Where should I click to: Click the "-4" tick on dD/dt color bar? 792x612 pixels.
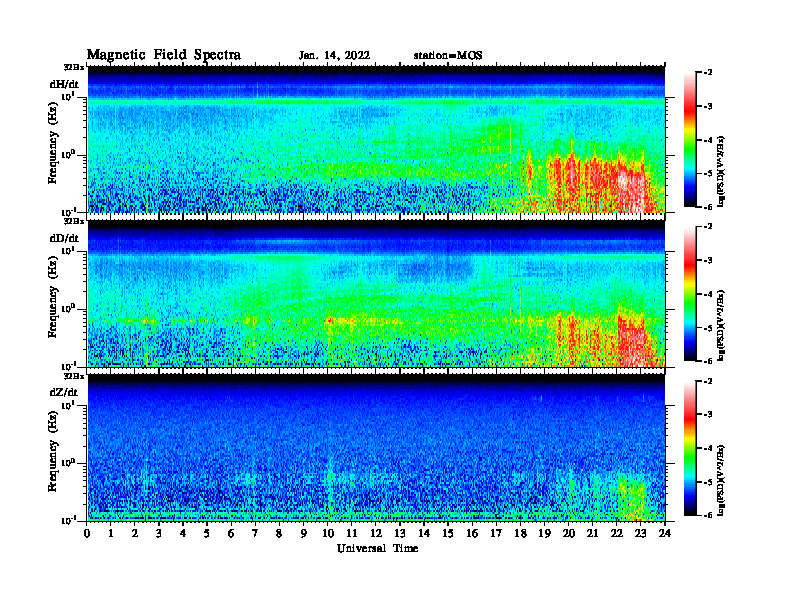[708, 294]
